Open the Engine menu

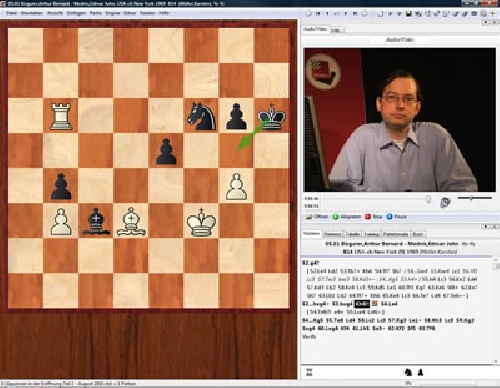113,13
